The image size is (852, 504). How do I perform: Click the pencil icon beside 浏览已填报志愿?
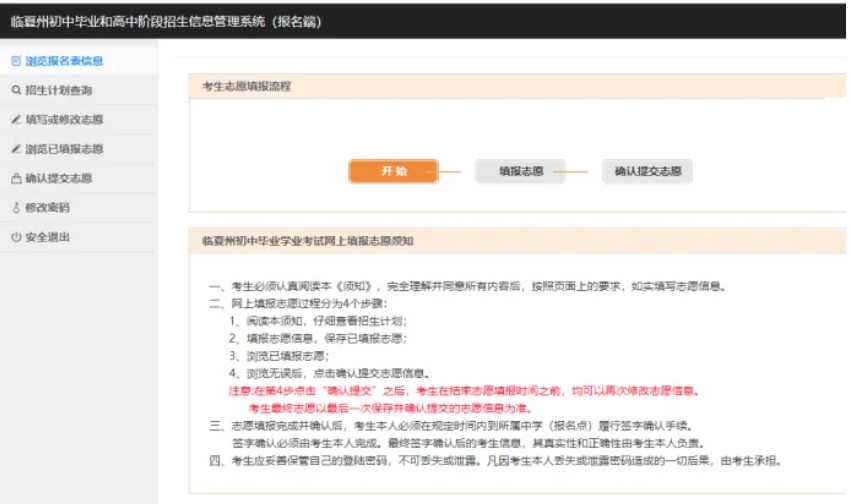pos(15,149)
